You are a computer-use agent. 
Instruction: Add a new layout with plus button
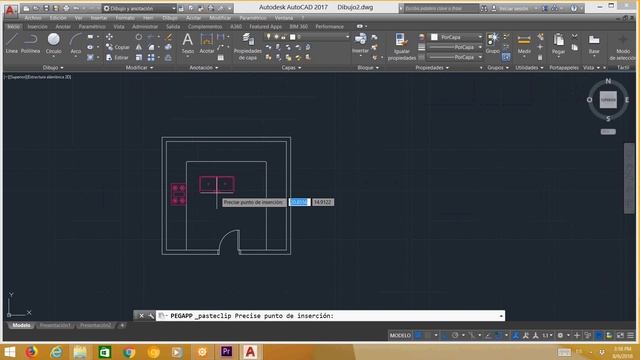122,325
